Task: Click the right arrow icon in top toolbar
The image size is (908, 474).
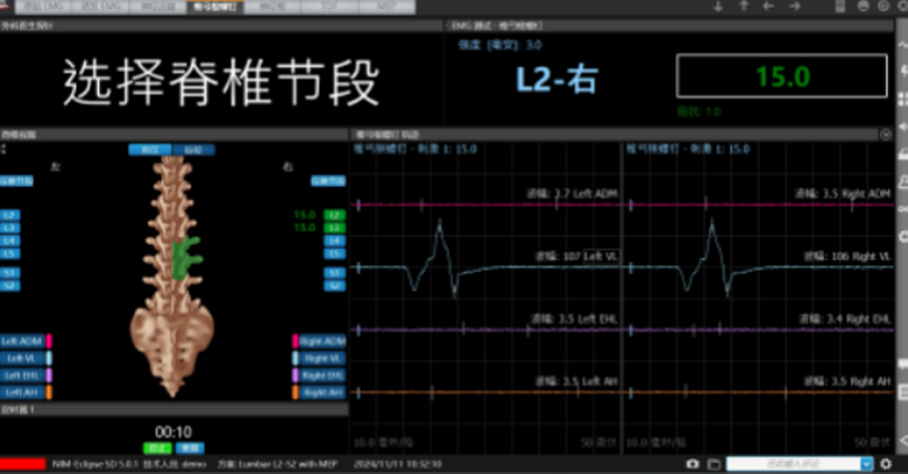Action: pos(794,6)
